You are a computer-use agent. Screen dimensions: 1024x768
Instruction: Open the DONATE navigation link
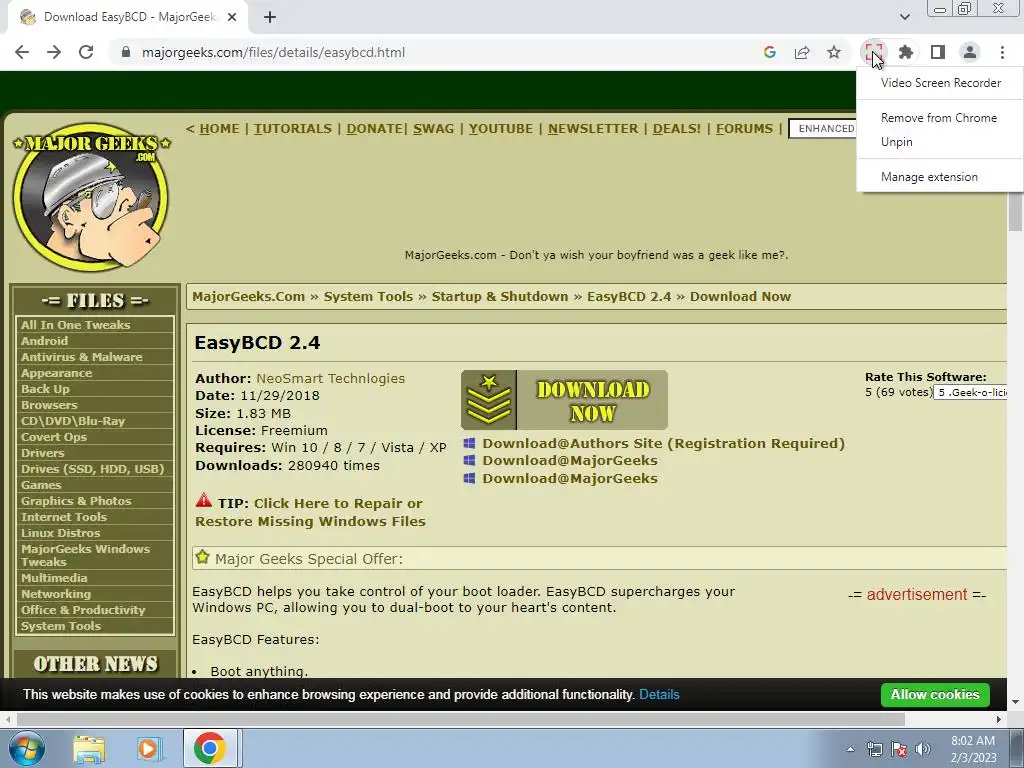(x=374, y=129)
